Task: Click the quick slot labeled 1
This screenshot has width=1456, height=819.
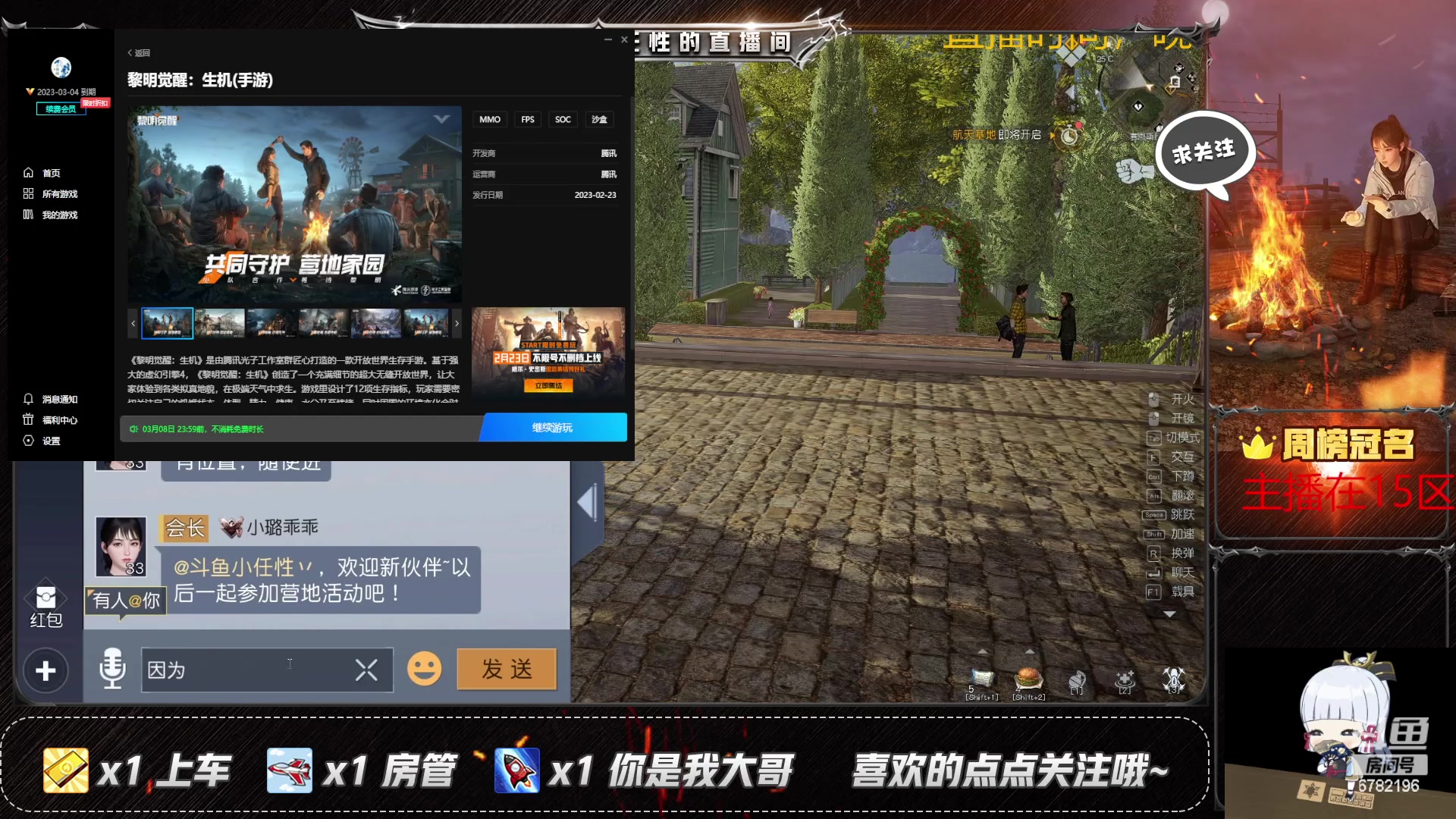Action: coord(1077,681)
